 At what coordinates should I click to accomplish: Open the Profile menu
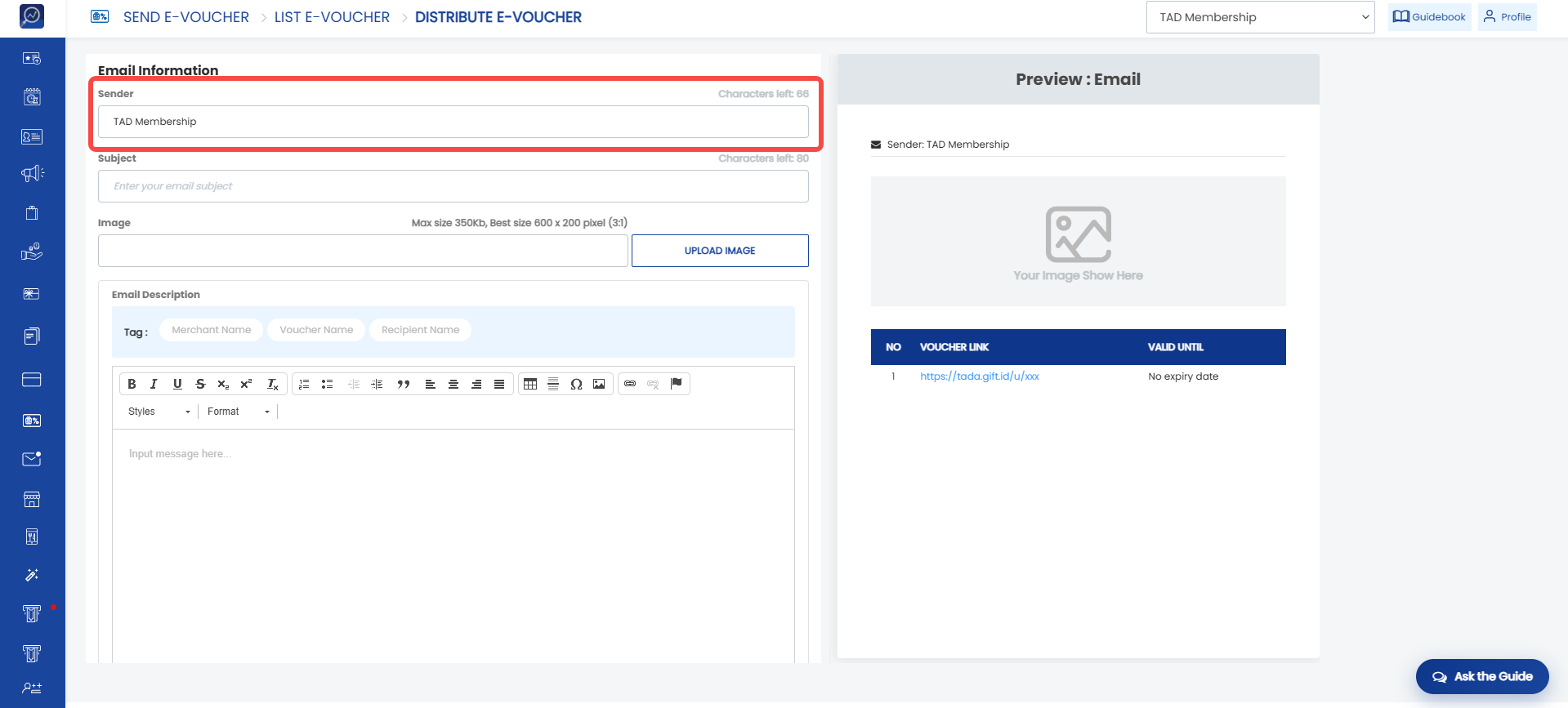pos(1508,17)
